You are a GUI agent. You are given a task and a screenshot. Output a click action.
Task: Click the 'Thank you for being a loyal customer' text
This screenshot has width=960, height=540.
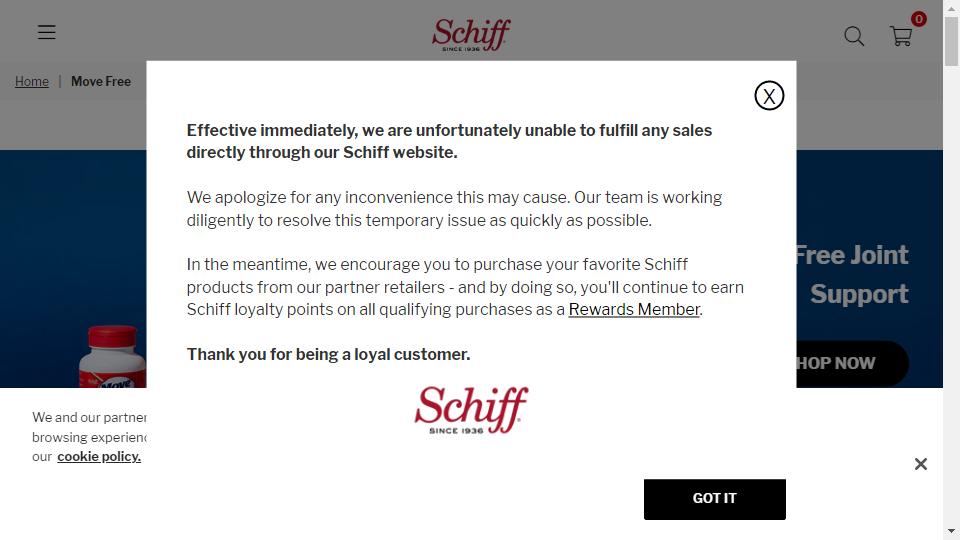click(x=328, y=354)
